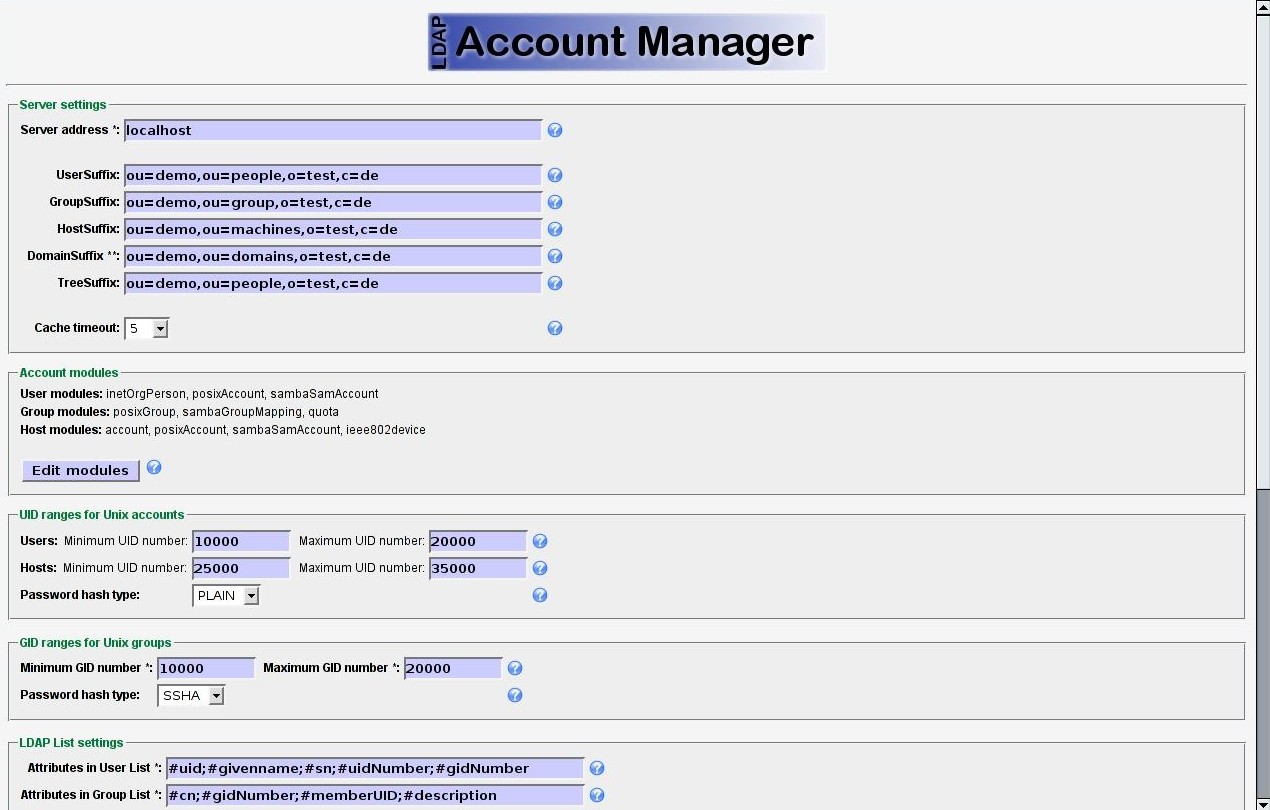Click the Users Minimum UID number field

click(241, 541)
